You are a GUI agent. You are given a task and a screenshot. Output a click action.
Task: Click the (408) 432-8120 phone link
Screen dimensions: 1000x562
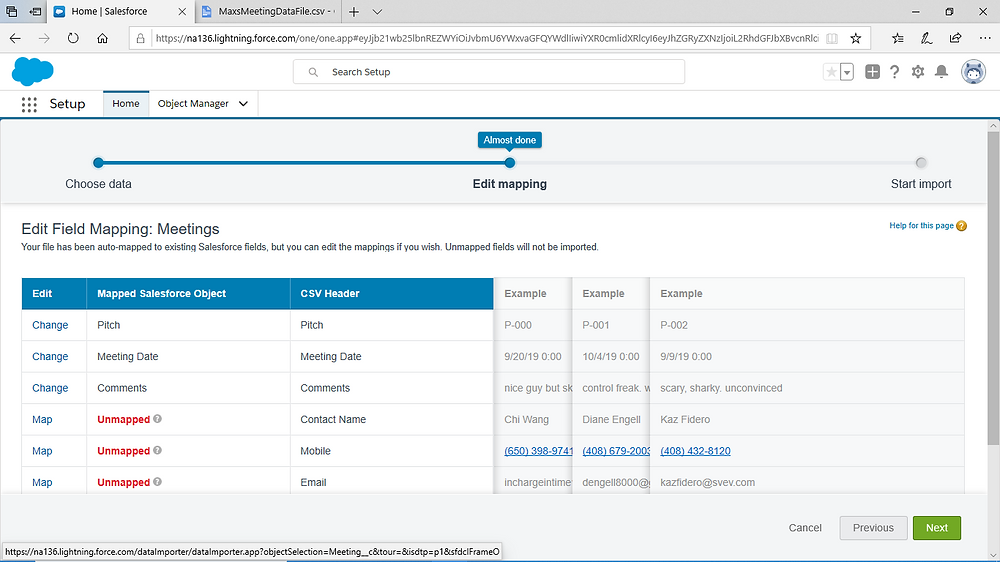(x=695, y=451)
